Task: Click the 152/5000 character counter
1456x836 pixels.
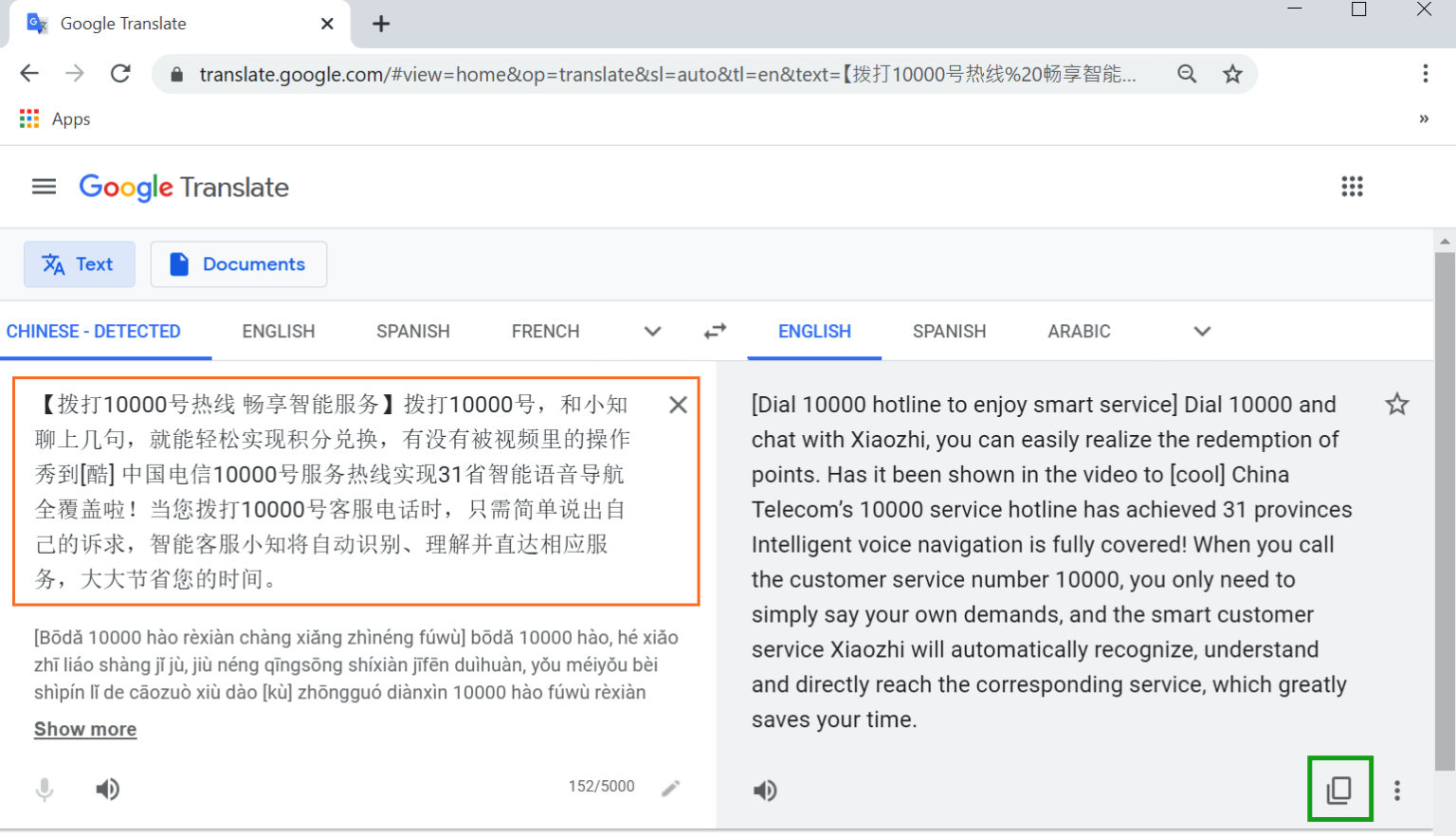Action: (601, 787)
